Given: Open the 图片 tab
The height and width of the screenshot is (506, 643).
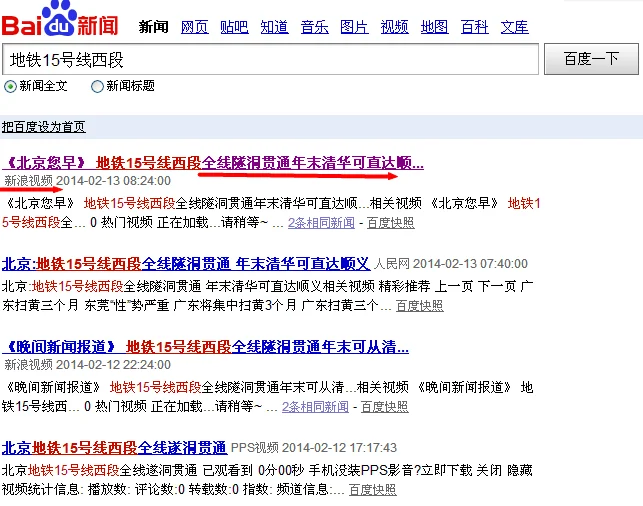Looking at the screenshot, I should click(354, 27).
